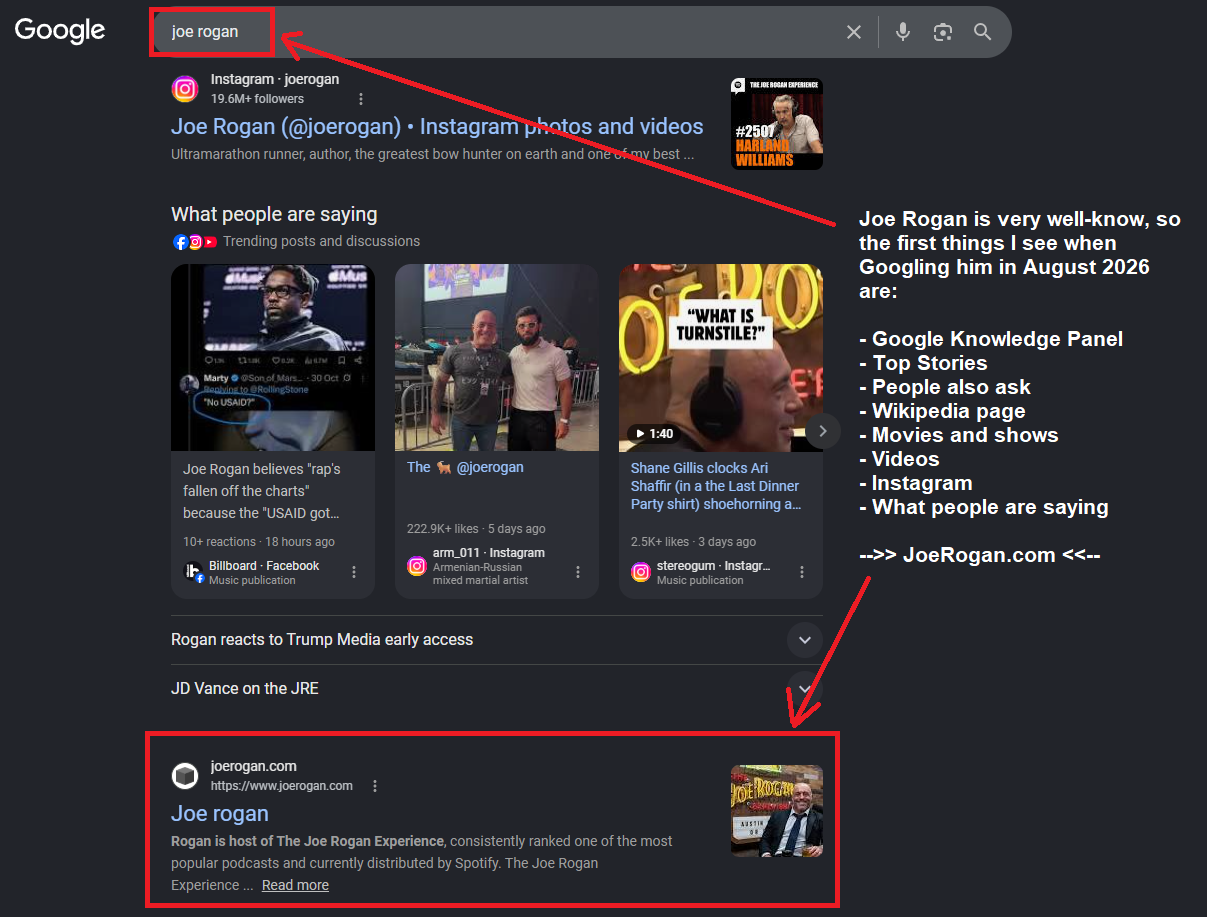Image resolution: width=1207 pixels, height=917 pixels.
Task: Open joerogan.com result thumbnail image
Action: [x=777, y=811]
